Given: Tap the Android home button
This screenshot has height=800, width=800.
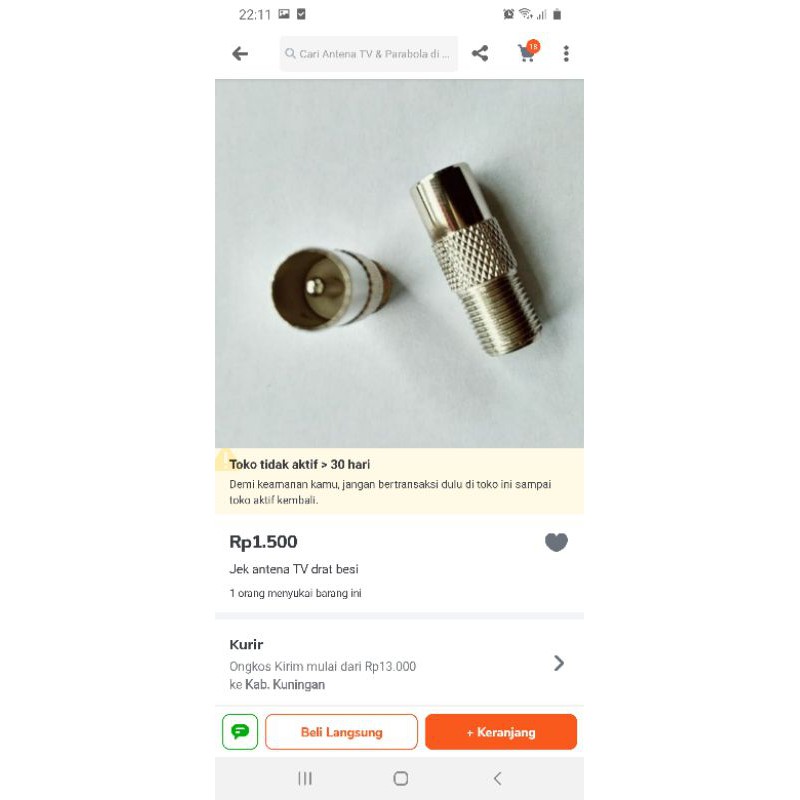Looking at the screenshot, I should pos(401,779).
